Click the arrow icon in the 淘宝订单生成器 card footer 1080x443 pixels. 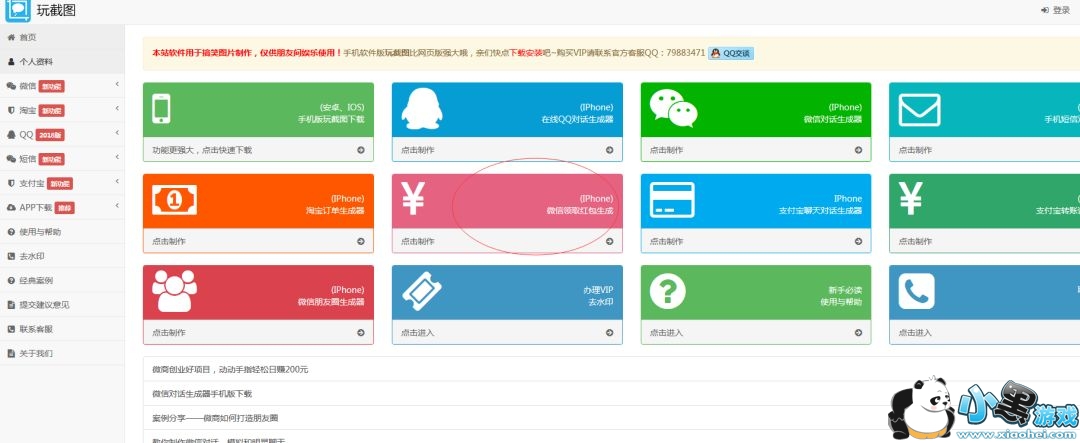[x=361, y=241]
